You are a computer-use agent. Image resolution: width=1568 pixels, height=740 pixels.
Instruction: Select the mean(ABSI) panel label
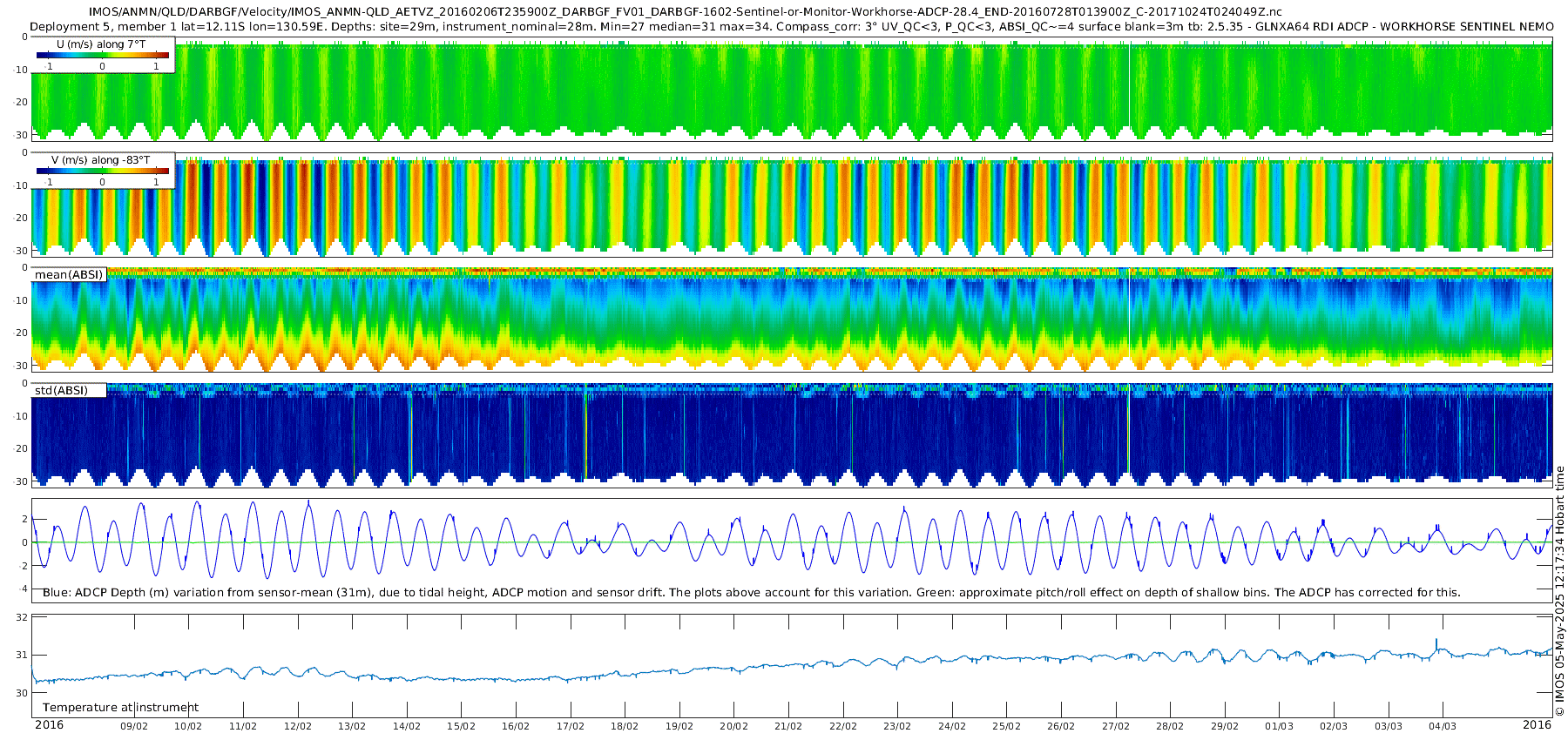coord(69,275)
